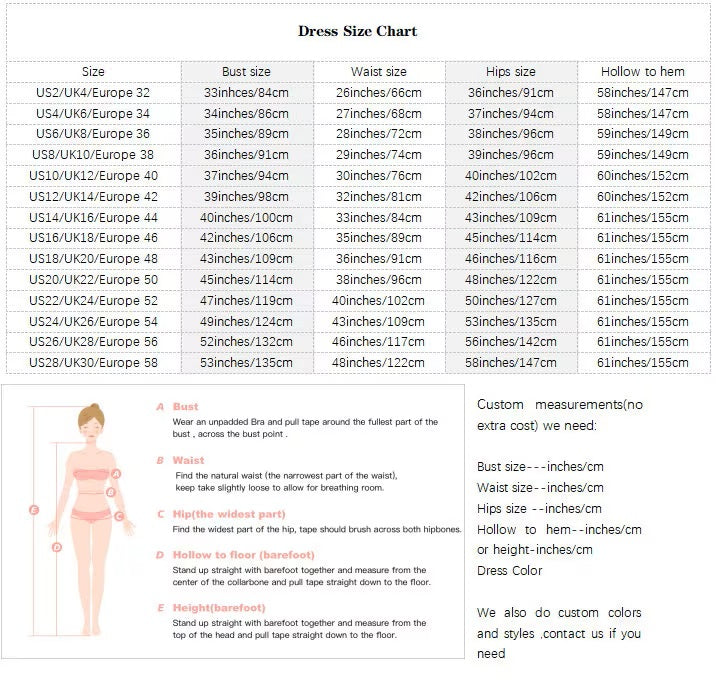The image size is (716, 680).
Task: Select the pink "Bust" guide heading
Action: click(x=185, y=407)
